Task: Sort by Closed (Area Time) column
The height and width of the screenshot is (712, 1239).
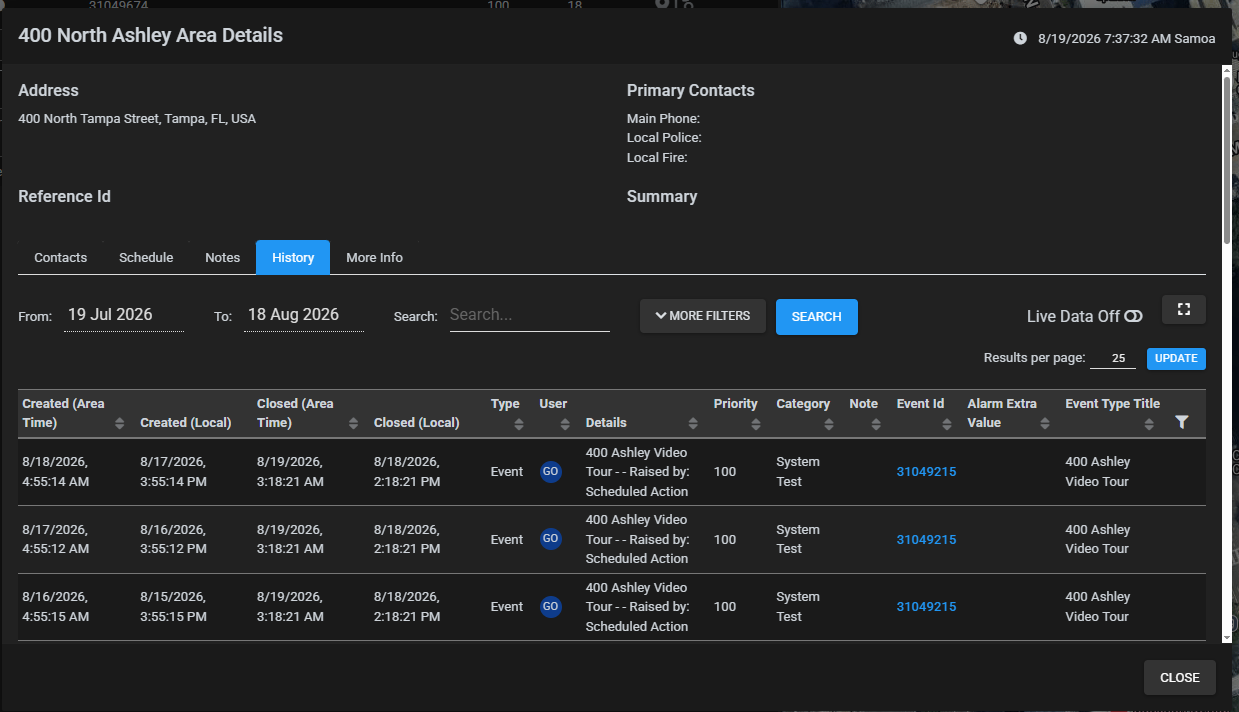Action: (x=354, y=424)
